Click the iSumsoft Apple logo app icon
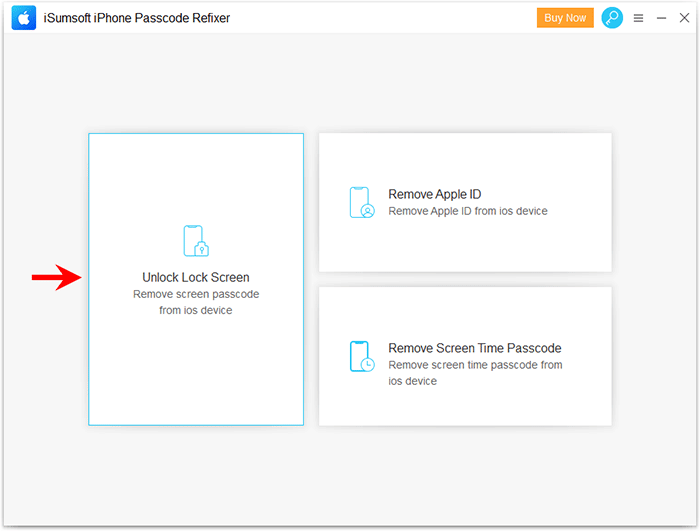Screen dimensions: 700x531 pyautogui.click(x=24, y=18)
